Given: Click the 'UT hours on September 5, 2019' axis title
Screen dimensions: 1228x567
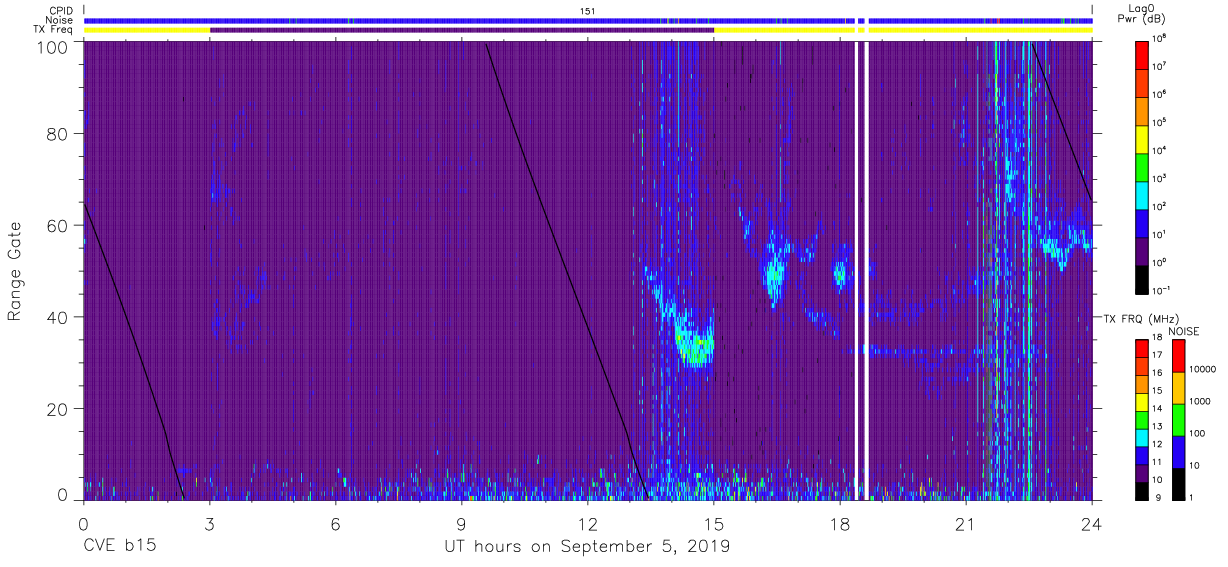Looking at the screenshot, I should tap(587, 546).
